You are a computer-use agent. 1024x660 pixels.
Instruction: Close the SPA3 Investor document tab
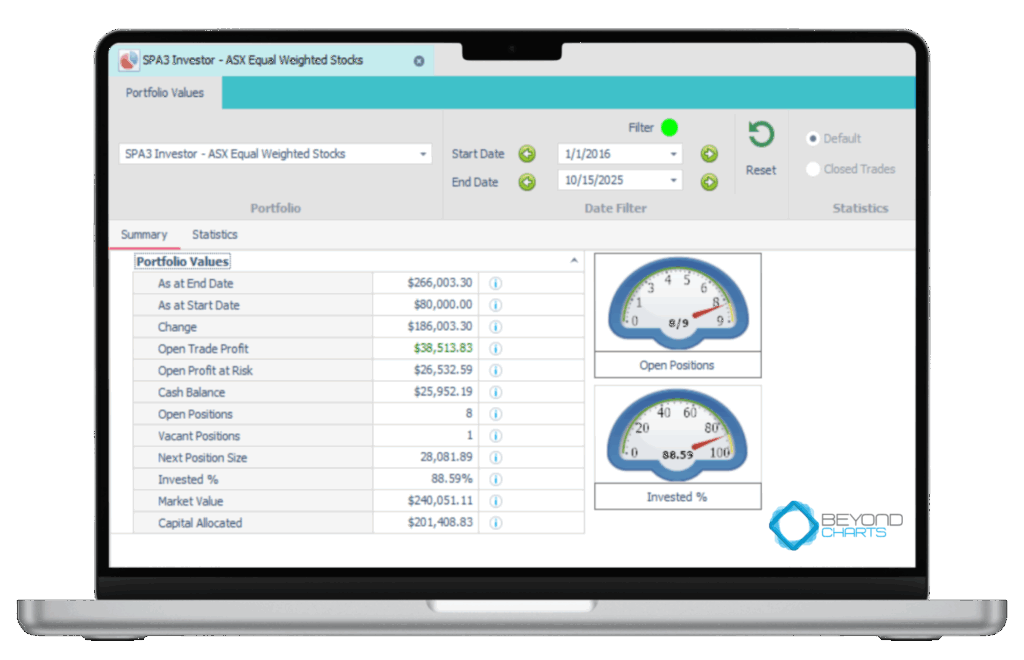click(x=419, y=61)
